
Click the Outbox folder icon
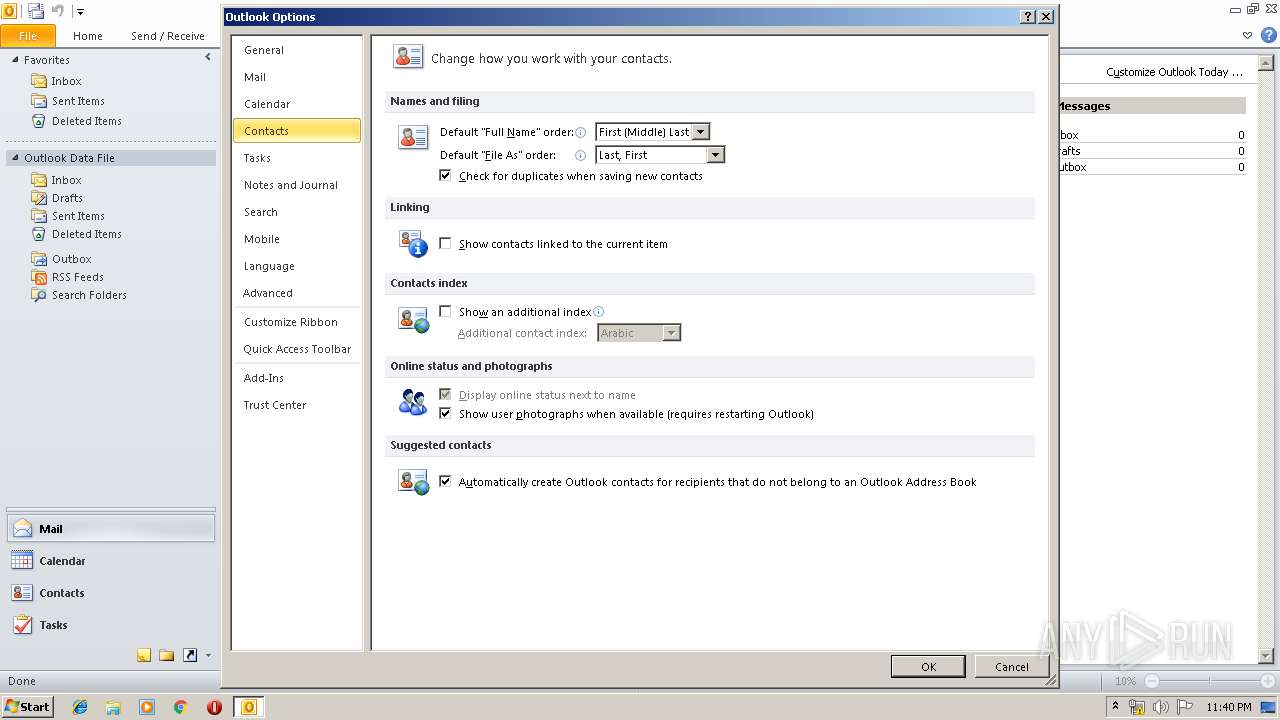click(x=39, y=259)
